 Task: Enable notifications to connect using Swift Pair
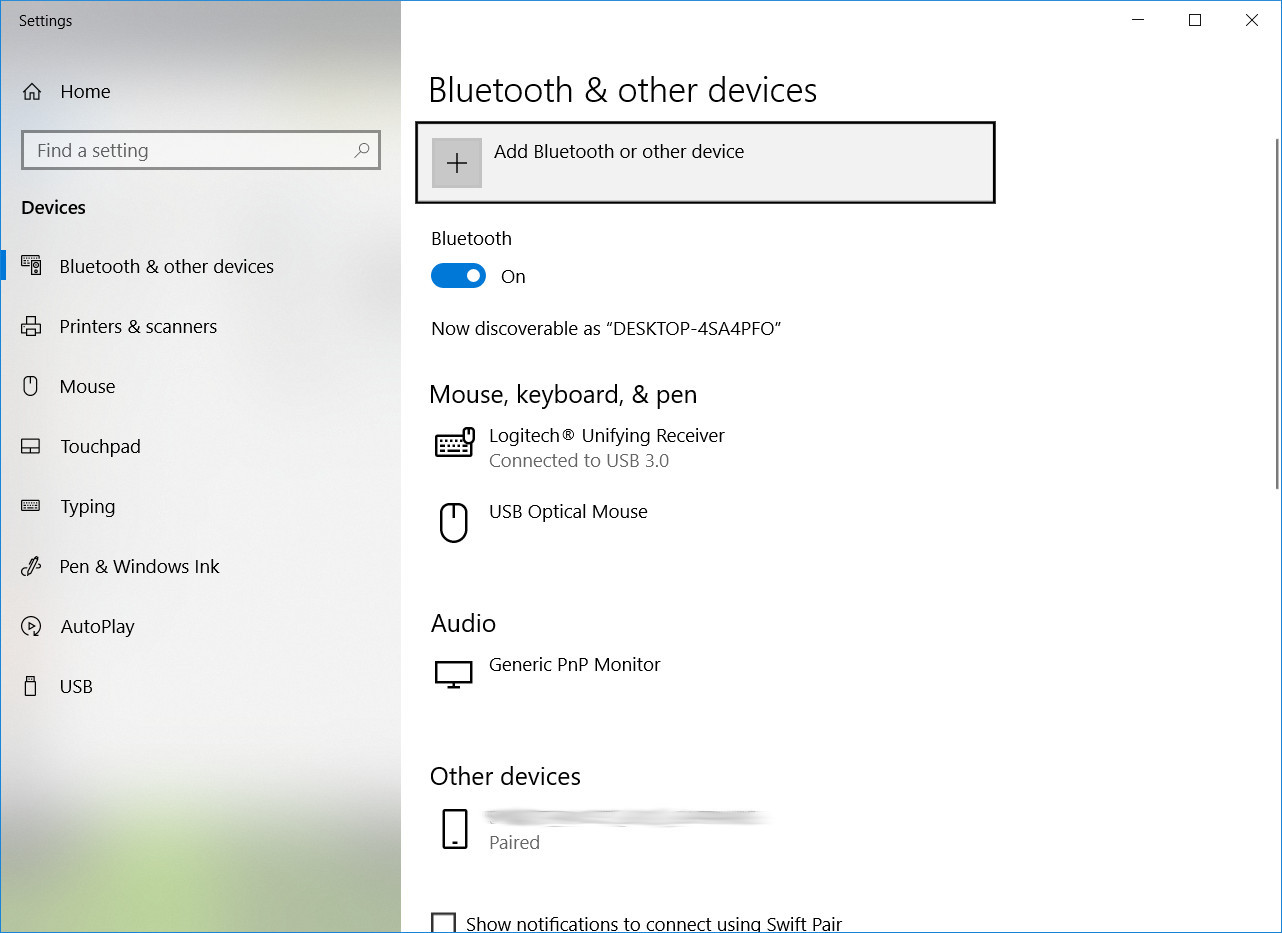pyautogui.click(x=443, y=921)
